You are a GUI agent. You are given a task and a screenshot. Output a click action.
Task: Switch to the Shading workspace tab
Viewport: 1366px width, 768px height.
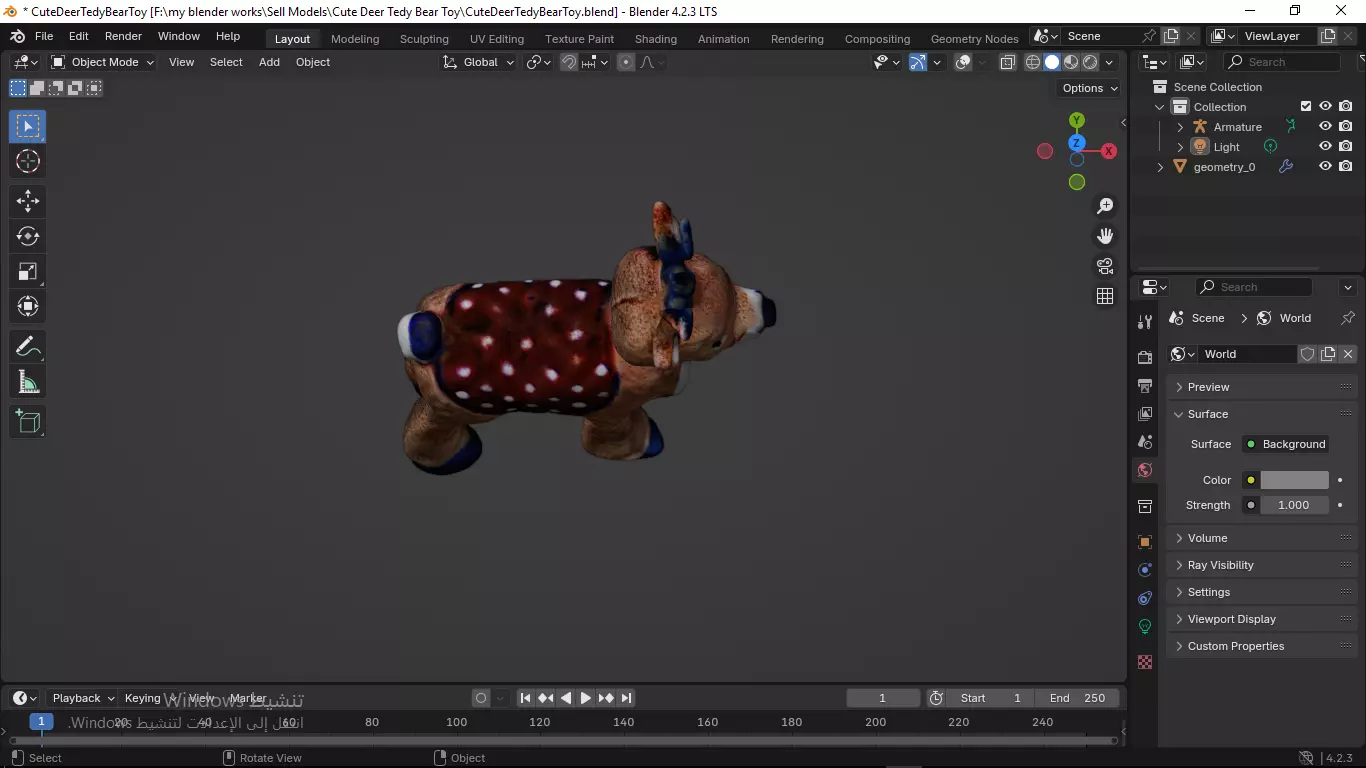656,39
